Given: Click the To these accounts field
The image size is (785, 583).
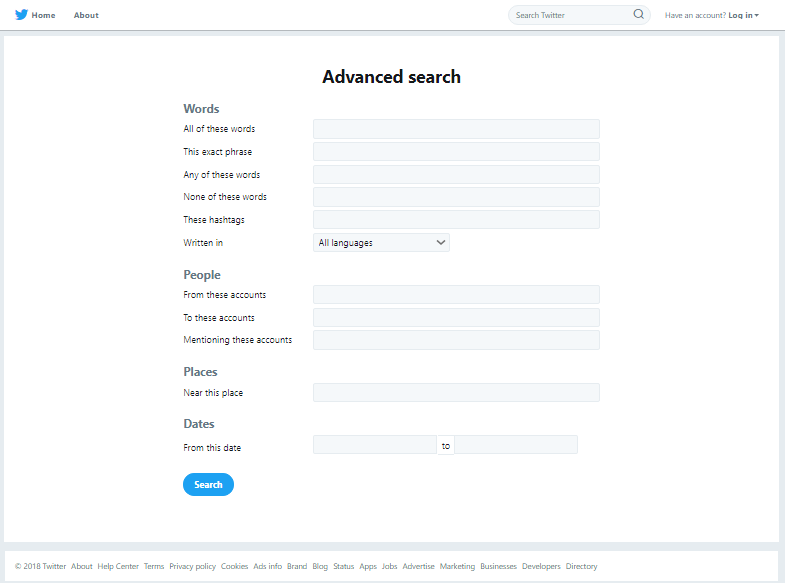Looking at the screenshot, I should (x=456, y=318).
